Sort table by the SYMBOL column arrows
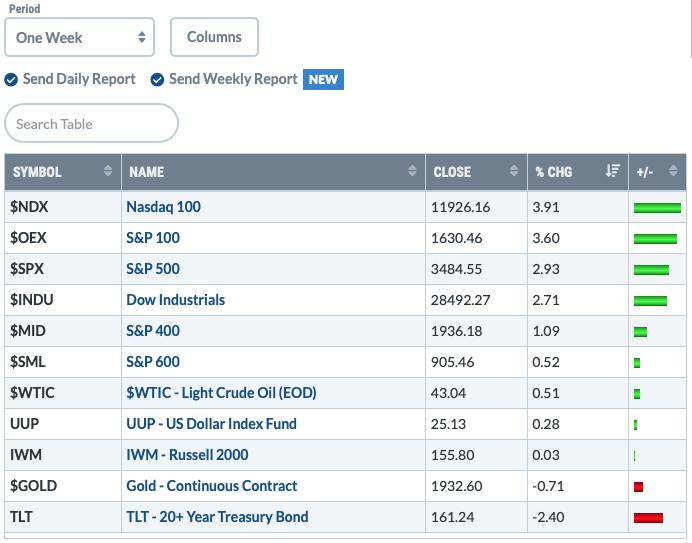The height and width of the screenshot is (543, 692). 108,171
